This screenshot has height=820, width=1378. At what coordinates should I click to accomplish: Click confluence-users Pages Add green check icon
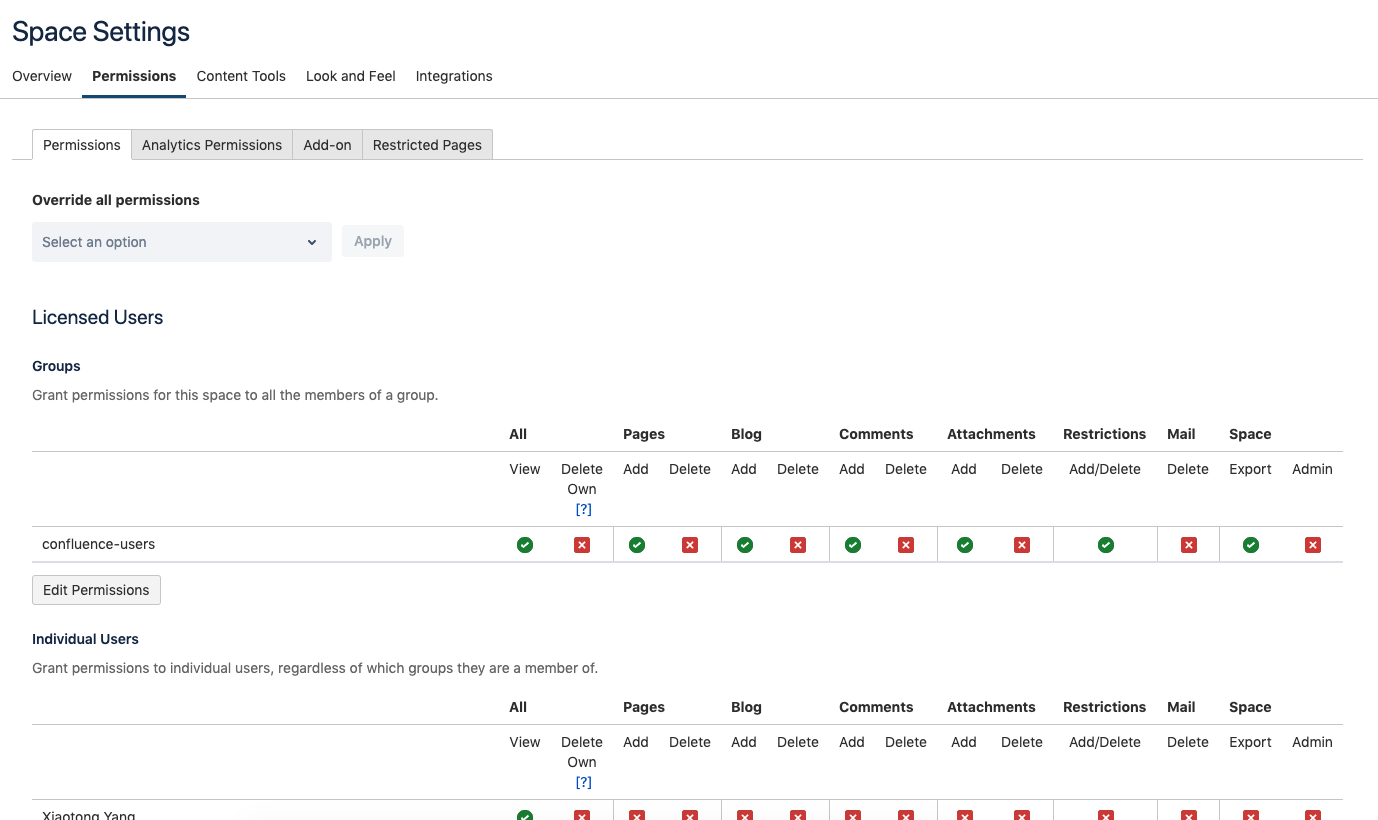pyautogui.click(x=637, y=545)
